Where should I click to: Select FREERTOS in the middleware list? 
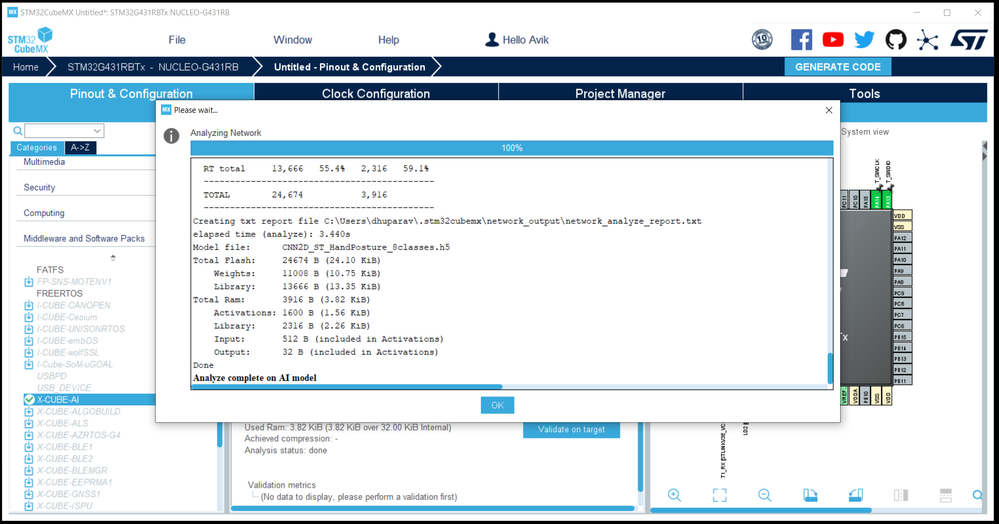tap(59, 293)
